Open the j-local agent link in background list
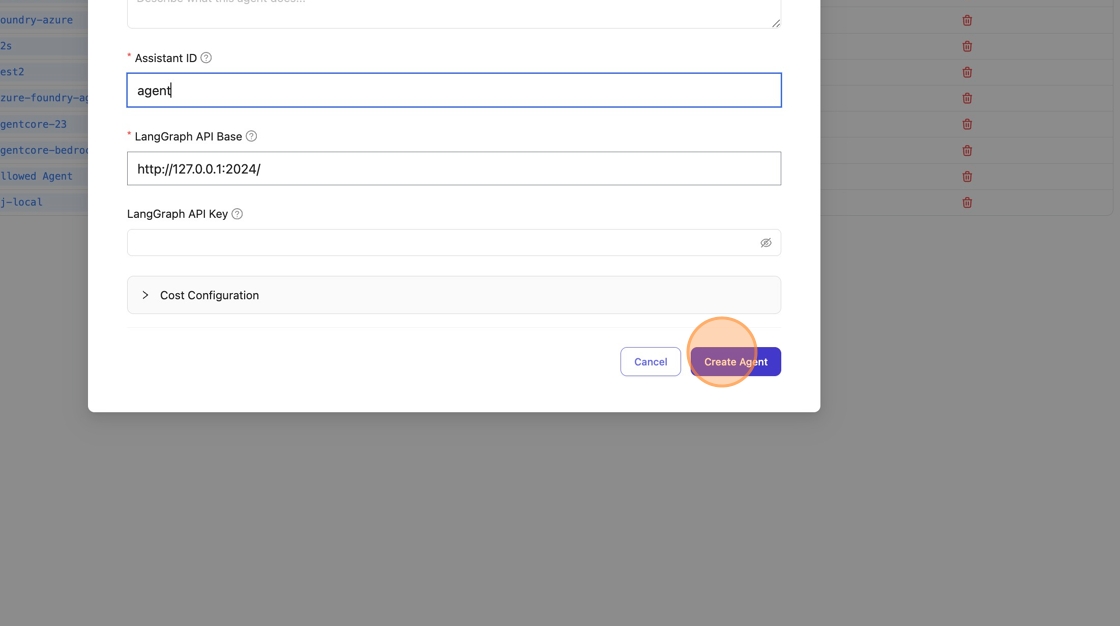Screen dimensions: 1120x626 coord(21,202)
